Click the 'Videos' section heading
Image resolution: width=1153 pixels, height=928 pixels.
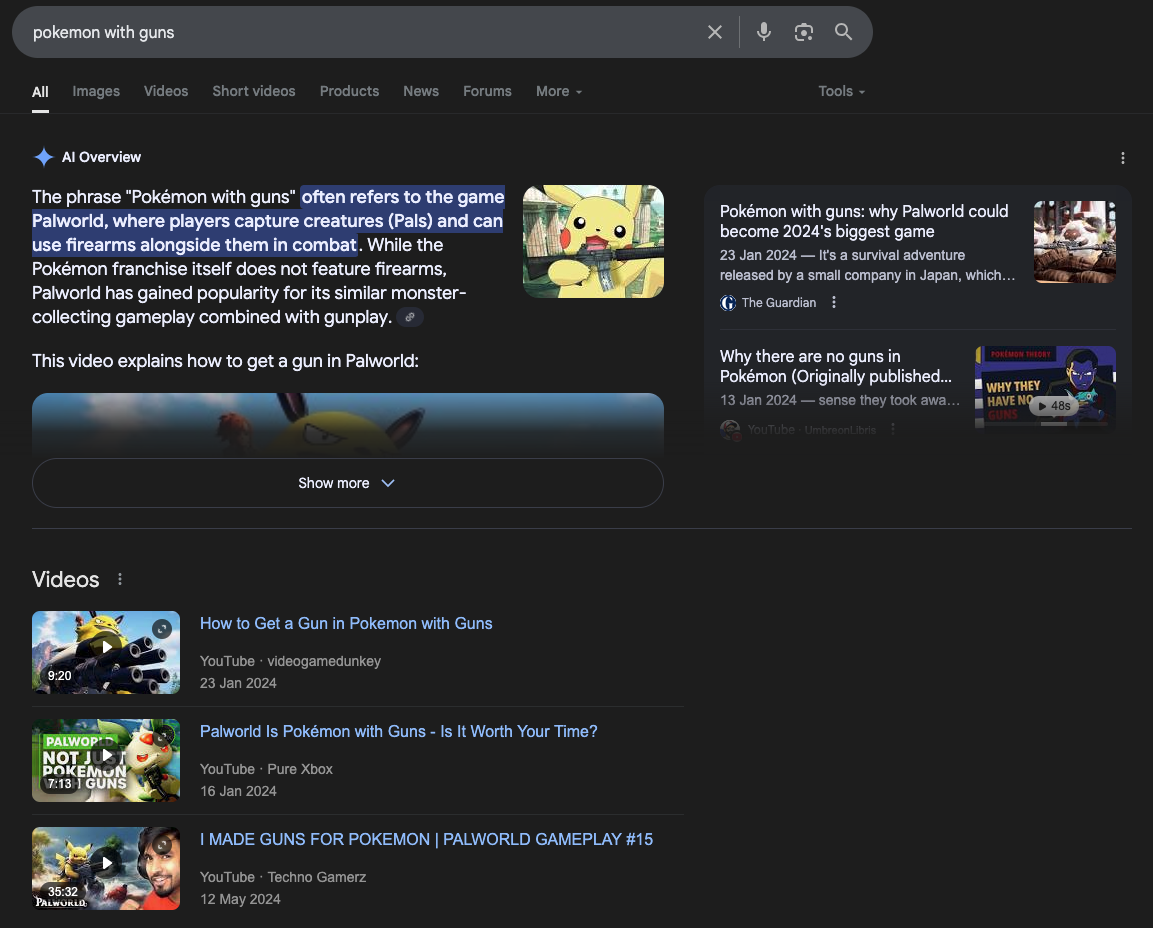[x=65, y=579]
